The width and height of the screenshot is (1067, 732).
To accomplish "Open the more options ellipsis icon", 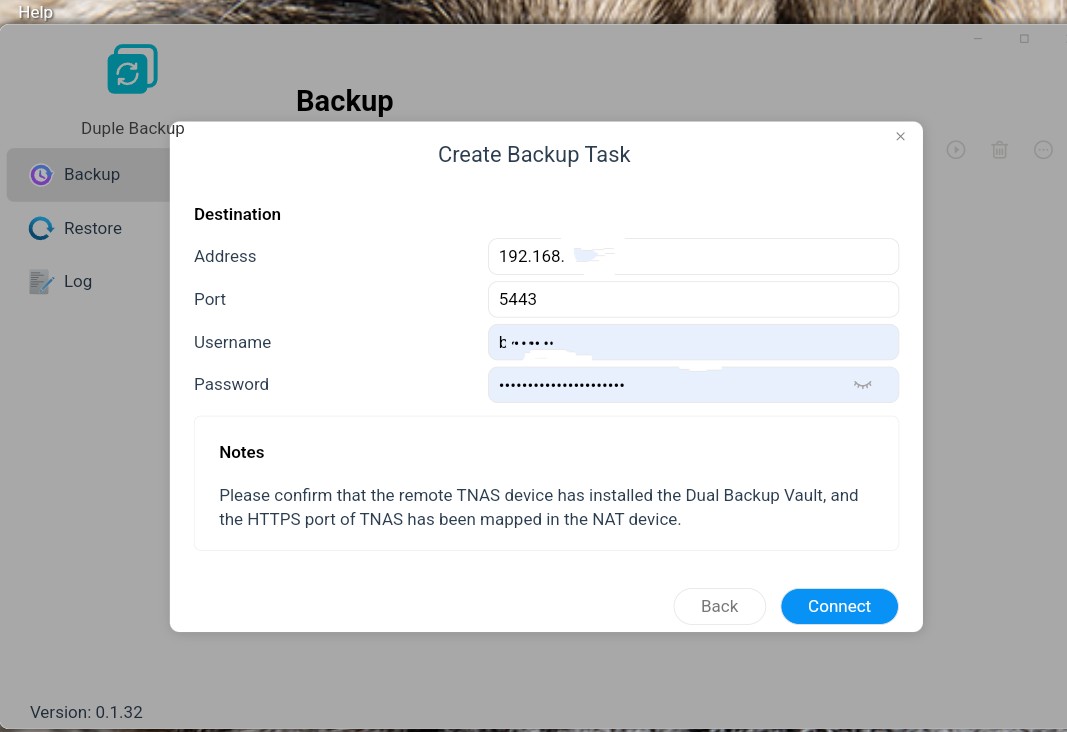I will (x=1043, y=150).
